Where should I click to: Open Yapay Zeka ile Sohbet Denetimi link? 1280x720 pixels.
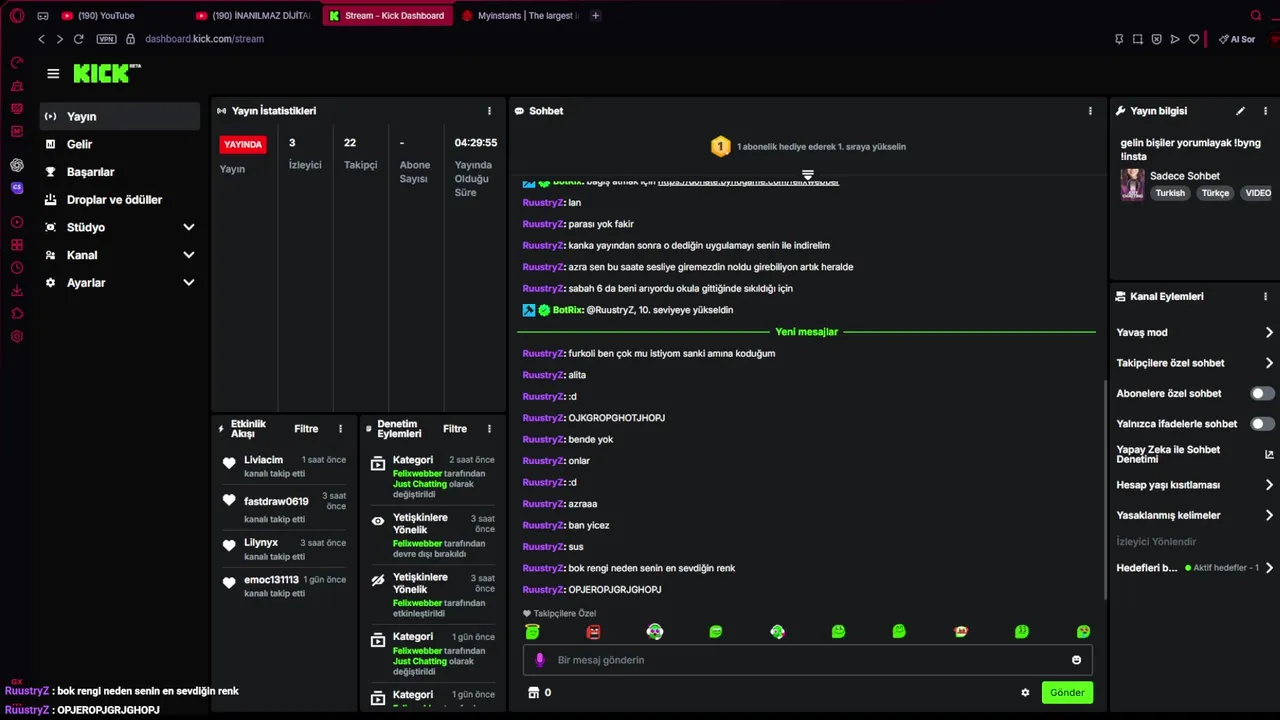click(1195, 454)
